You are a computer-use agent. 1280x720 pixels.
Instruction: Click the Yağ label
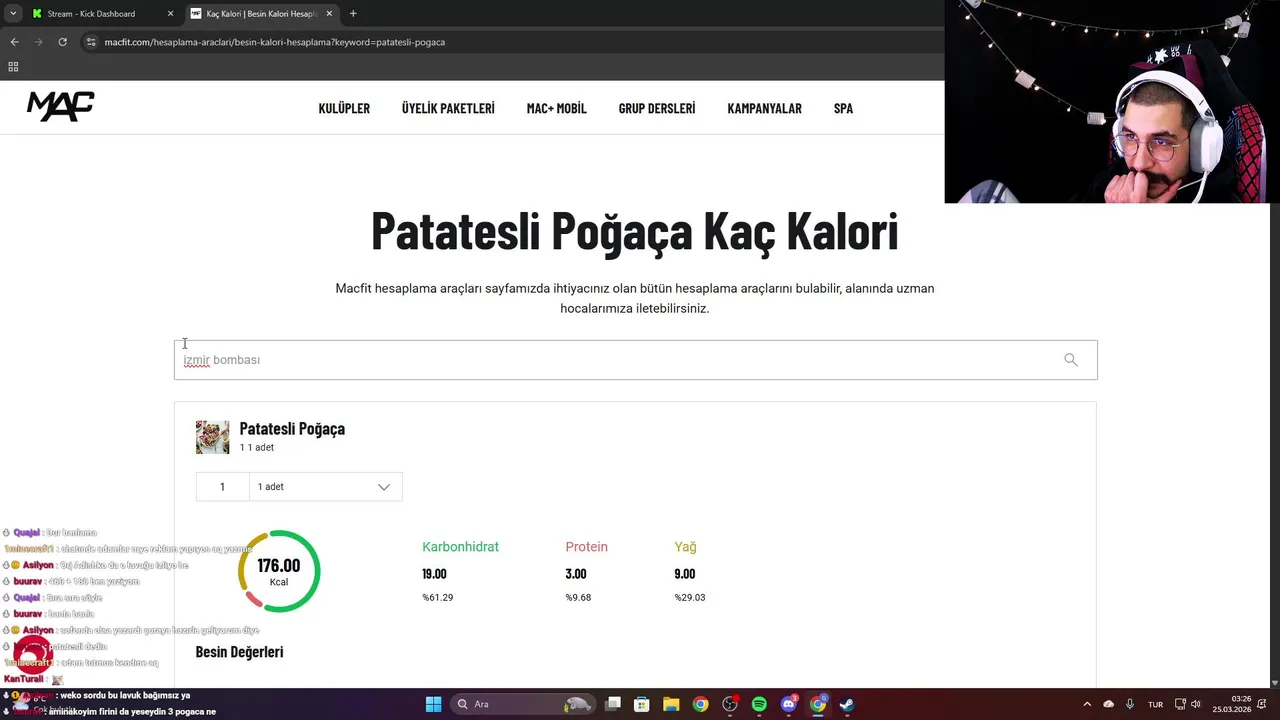(685, 547)
